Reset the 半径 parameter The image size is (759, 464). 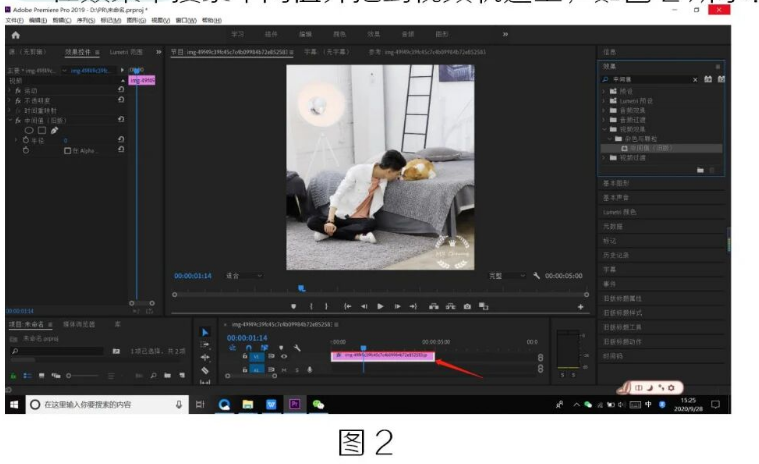(x=121, y=140)
